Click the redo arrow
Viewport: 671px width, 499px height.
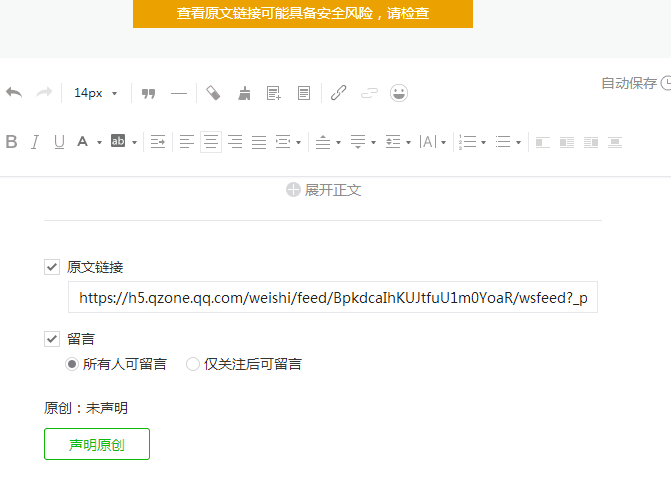click(44, 92)
